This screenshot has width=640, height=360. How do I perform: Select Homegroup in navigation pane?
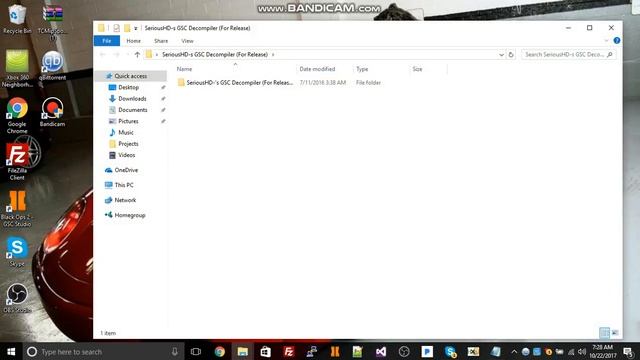click(130, 215)
